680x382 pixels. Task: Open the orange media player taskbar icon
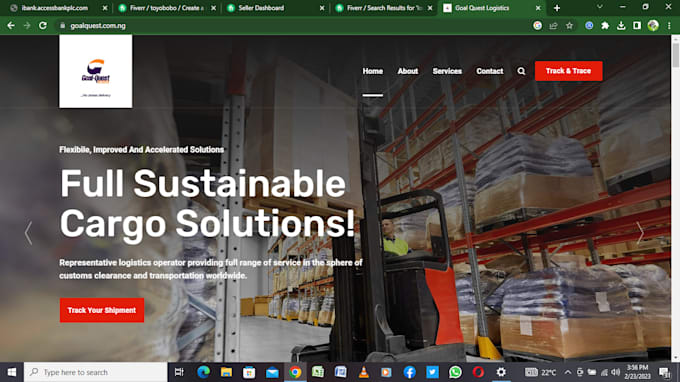386,372
